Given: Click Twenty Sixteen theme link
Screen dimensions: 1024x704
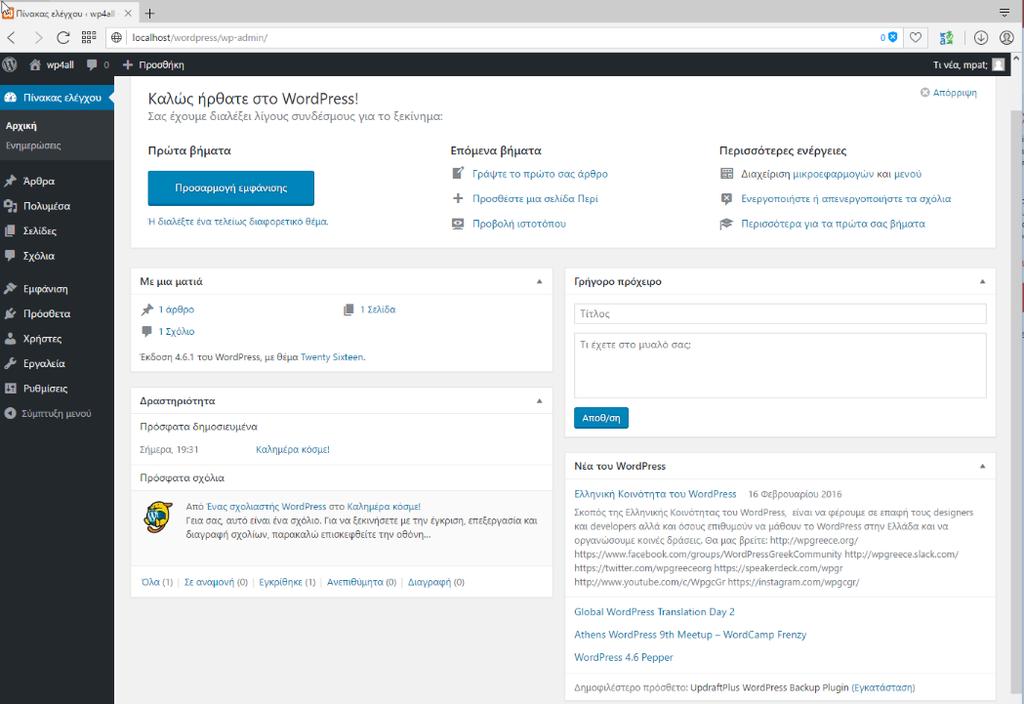Looking at the screenshot, I should coord(332,357).
